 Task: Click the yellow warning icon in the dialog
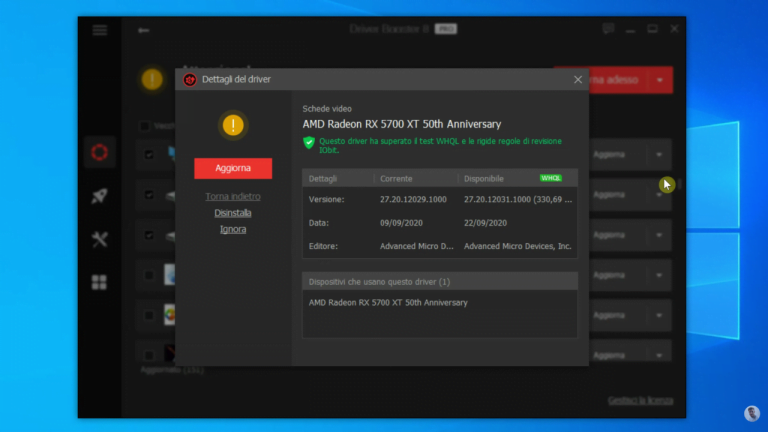click(233, 125)
